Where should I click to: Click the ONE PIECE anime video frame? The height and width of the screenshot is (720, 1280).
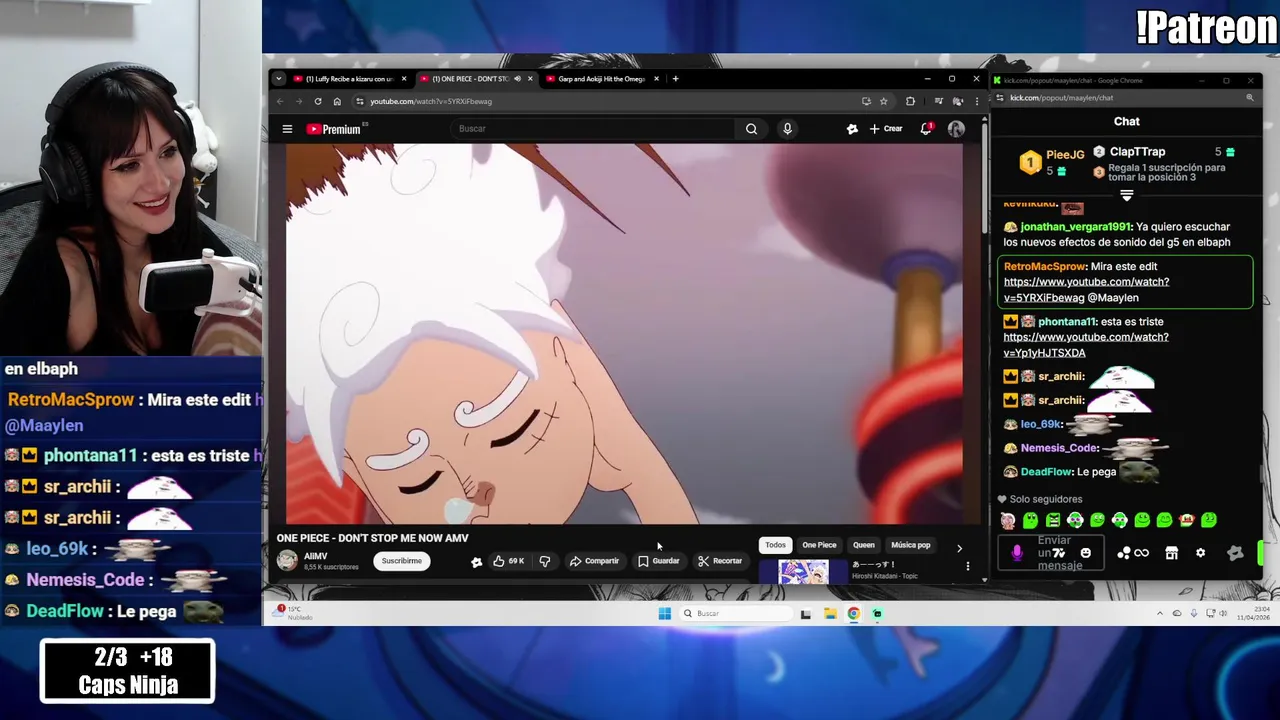pos(624,333)
